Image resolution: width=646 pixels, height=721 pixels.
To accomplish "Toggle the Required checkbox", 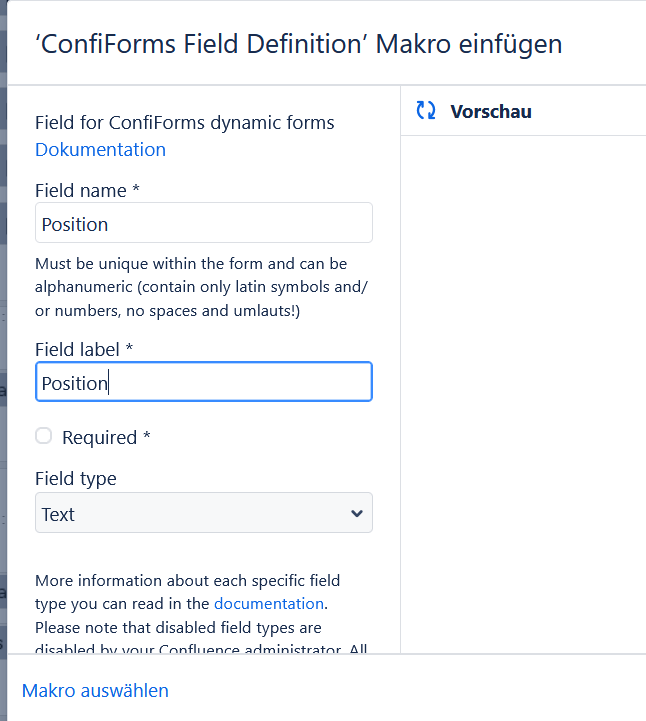I will point(44,436).
